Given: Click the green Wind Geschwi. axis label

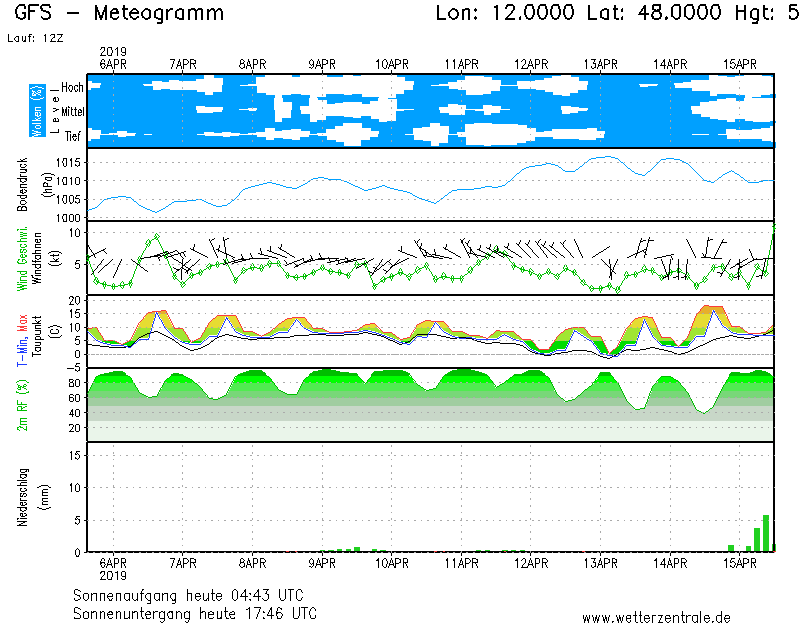Looking at the screenshot, I should click(x=22, y=258).
